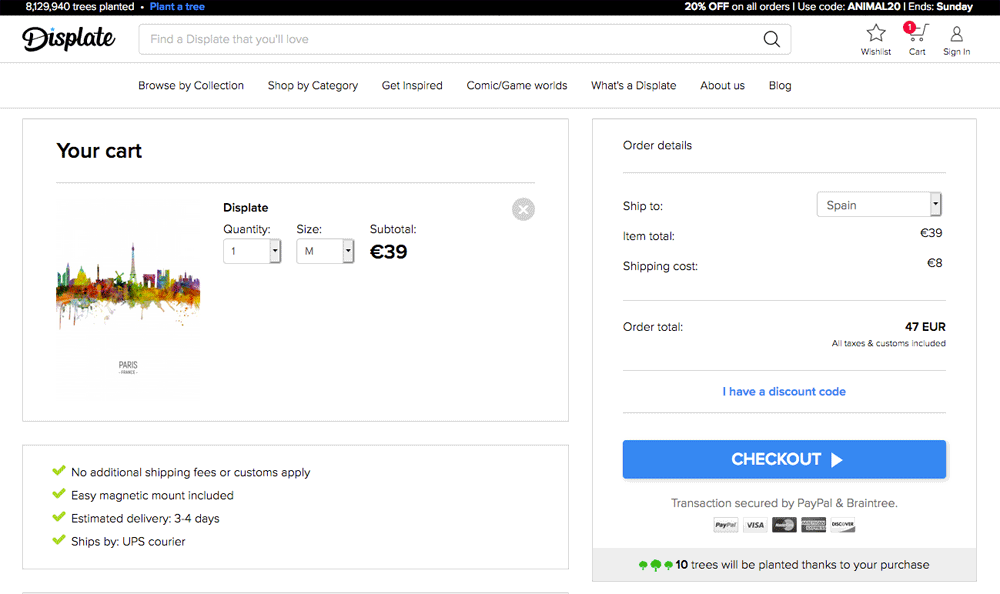Click the VISA payment icon

(755, 525)
